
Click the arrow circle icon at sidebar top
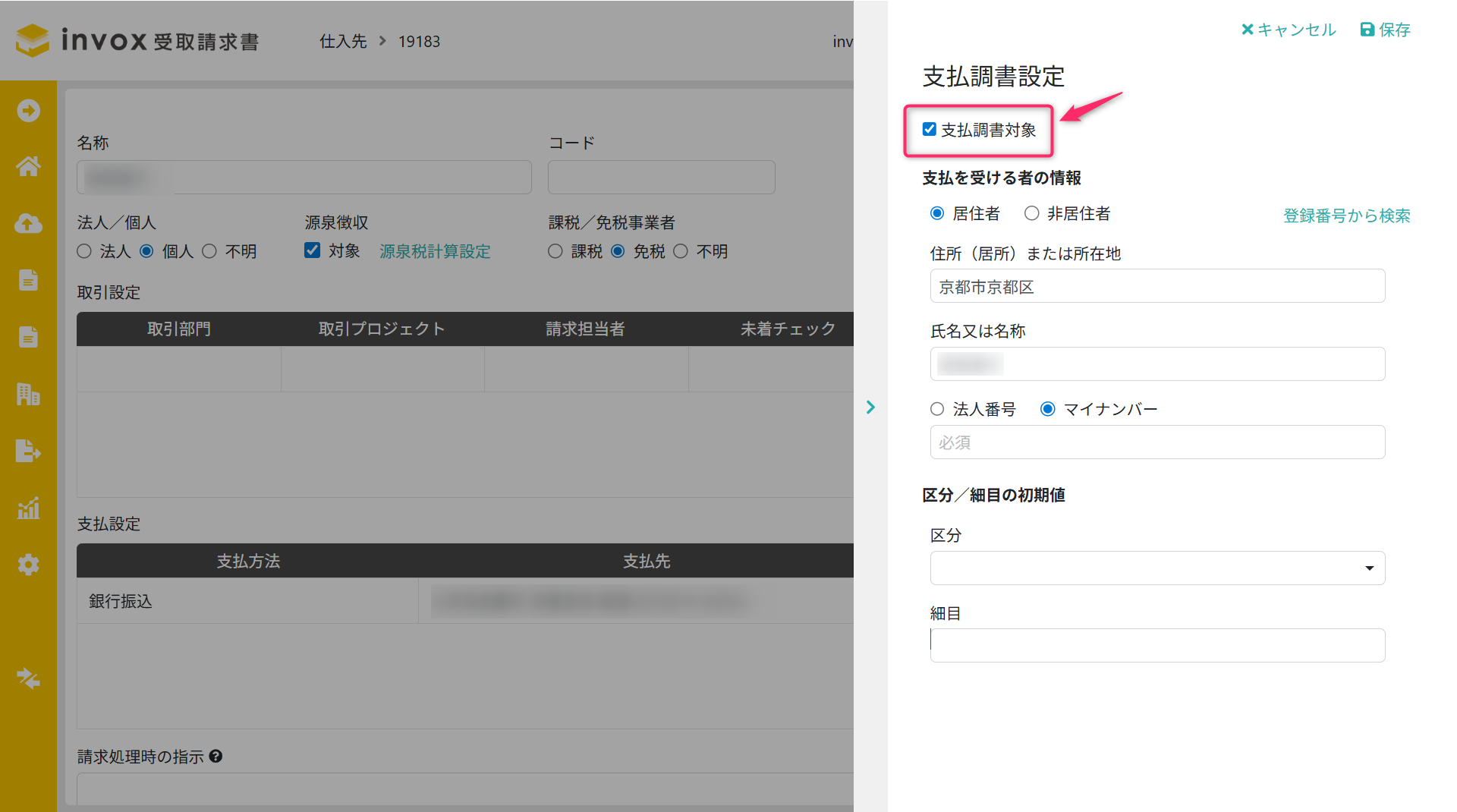tap(28, 111)
